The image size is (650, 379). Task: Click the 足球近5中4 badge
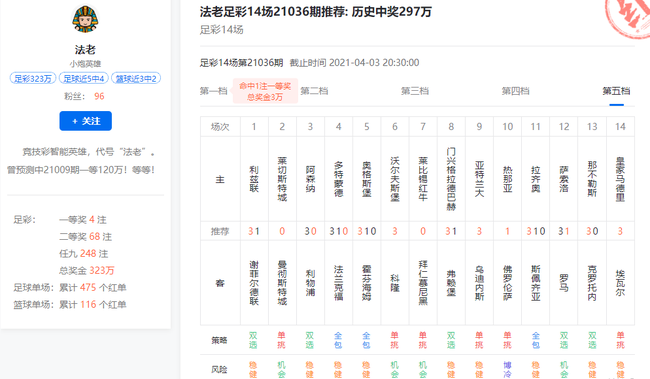coord(84,78)
